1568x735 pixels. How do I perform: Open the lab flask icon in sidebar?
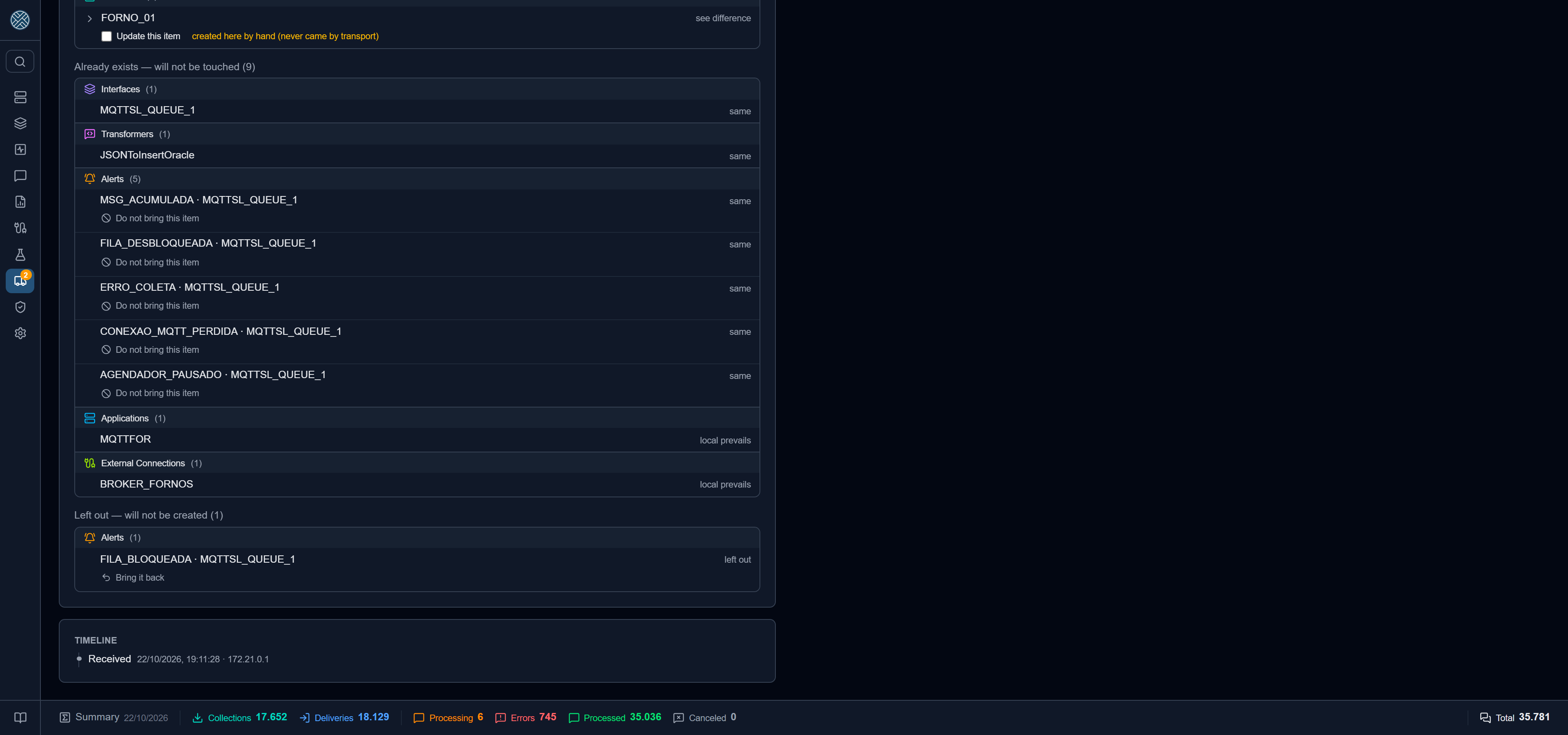tap(20, 254)
